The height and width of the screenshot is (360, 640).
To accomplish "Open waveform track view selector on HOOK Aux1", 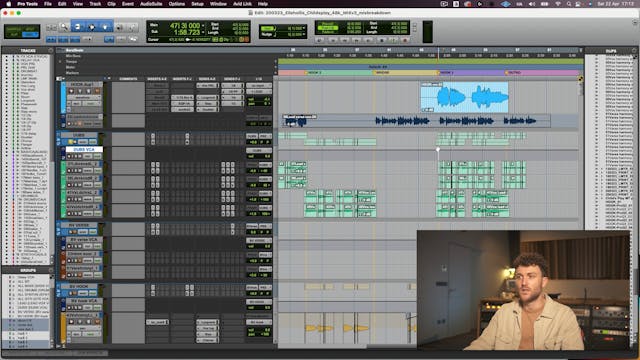I will pos(84,98).
